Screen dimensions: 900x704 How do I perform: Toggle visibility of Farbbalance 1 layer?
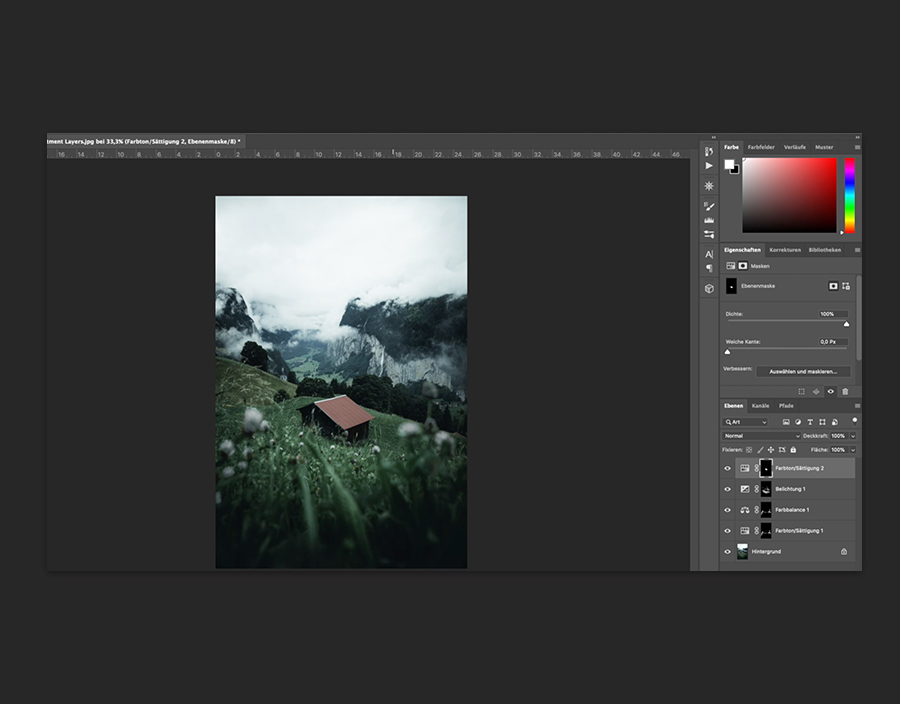pos(727,510)
